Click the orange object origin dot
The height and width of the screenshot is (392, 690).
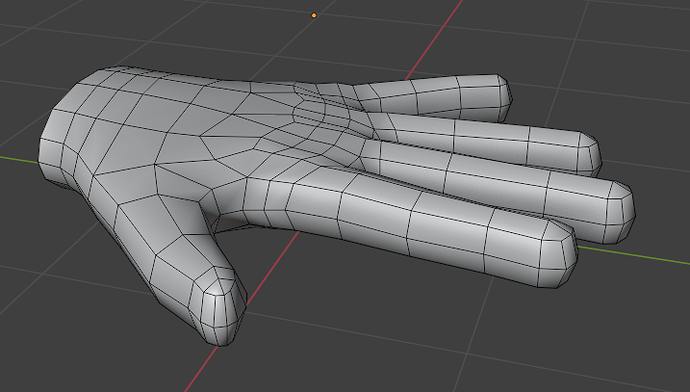[x=314, y=15]
